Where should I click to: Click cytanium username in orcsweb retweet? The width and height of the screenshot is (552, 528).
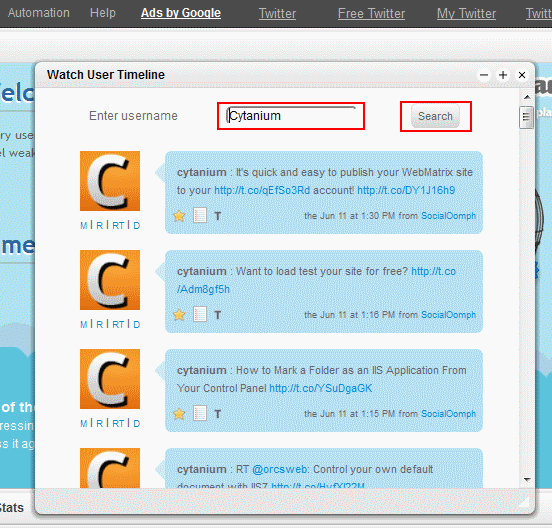[x=202, y=470]
